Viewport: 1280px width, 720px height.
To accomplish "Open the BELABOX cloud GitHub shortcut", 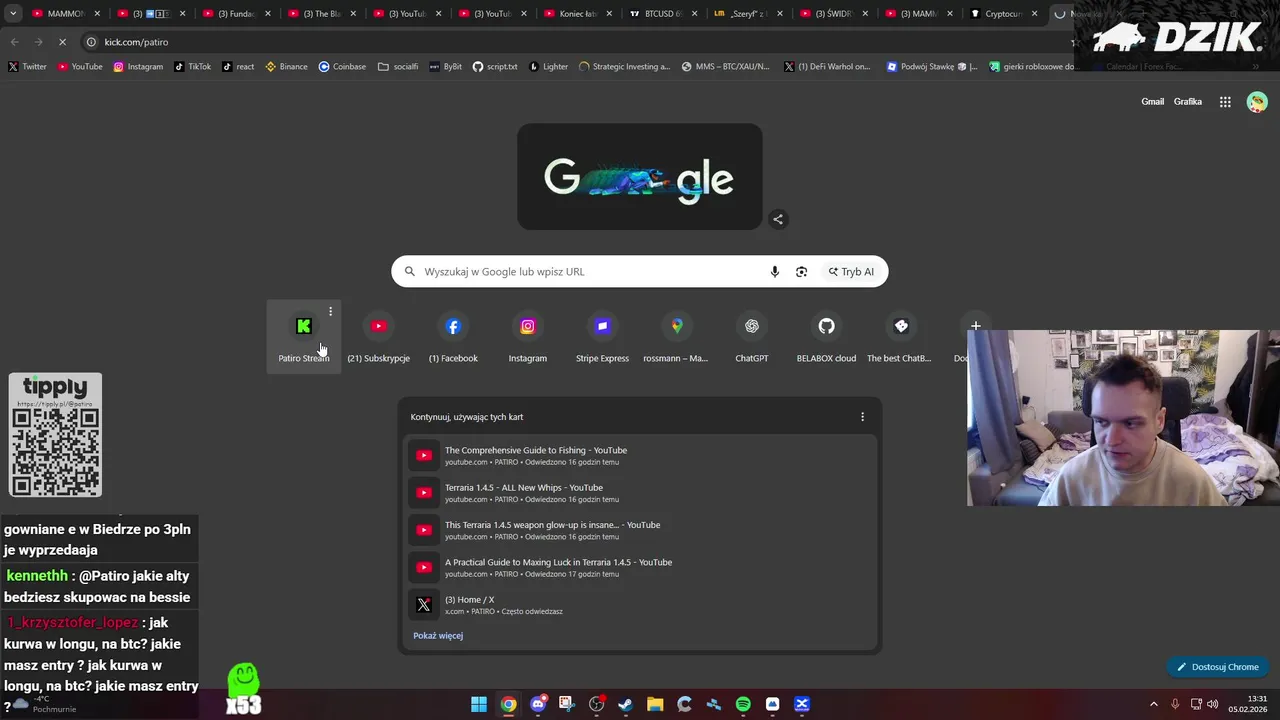I will click(826, 337).
